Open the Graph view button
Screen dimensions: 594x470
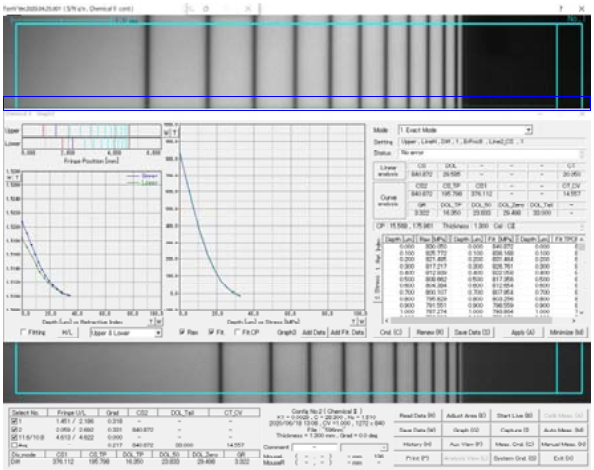pos(466,430)
